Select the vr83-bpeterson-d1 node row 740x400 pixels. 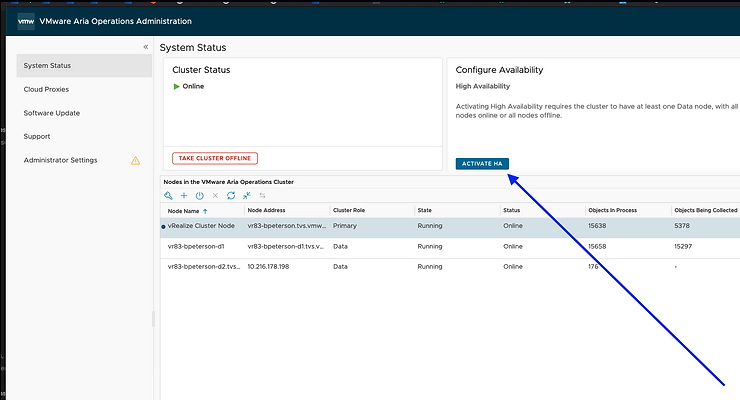tap(450, 247)
